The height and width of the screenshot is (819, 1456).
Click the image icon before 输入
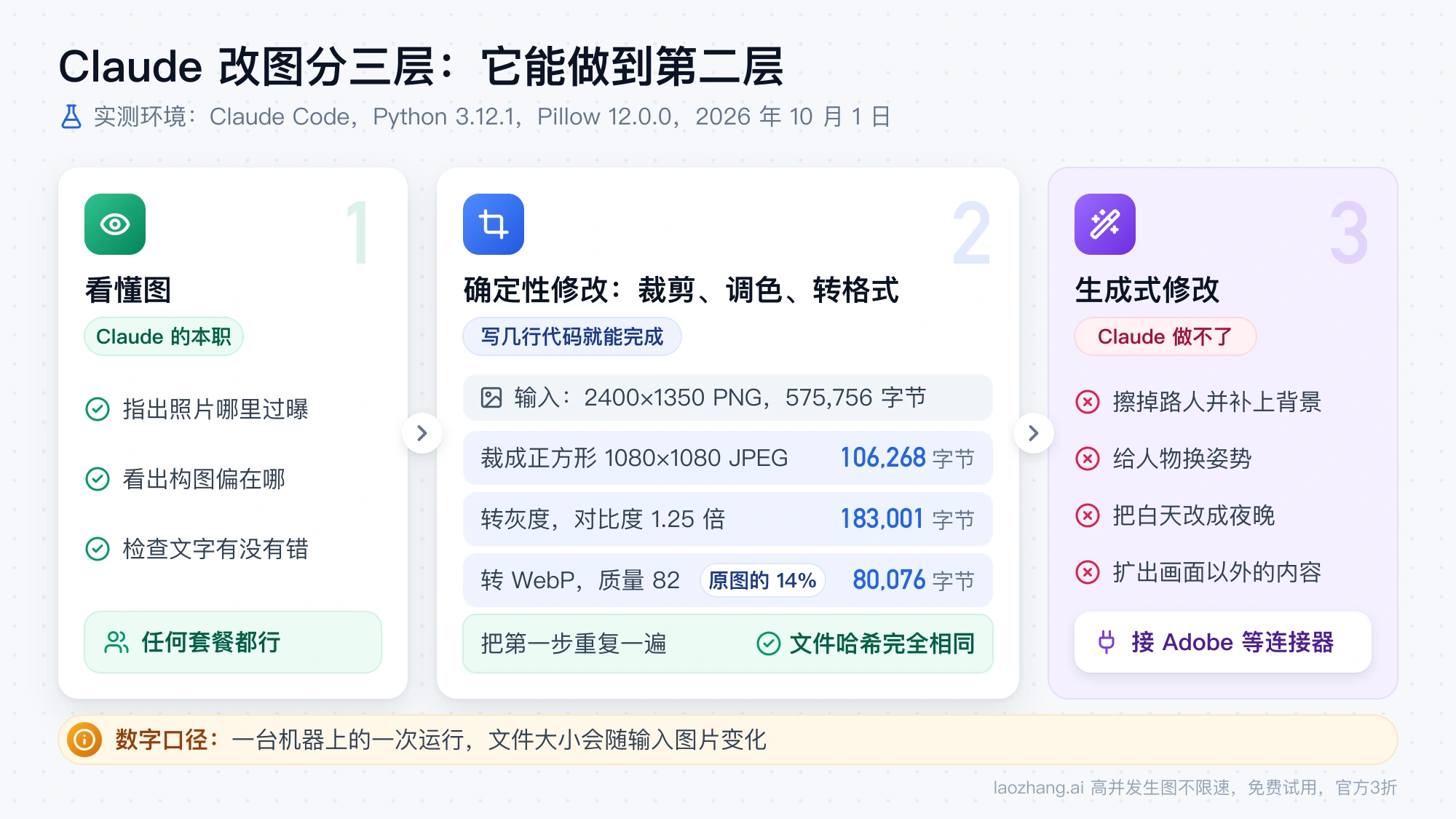coord(491,397)
